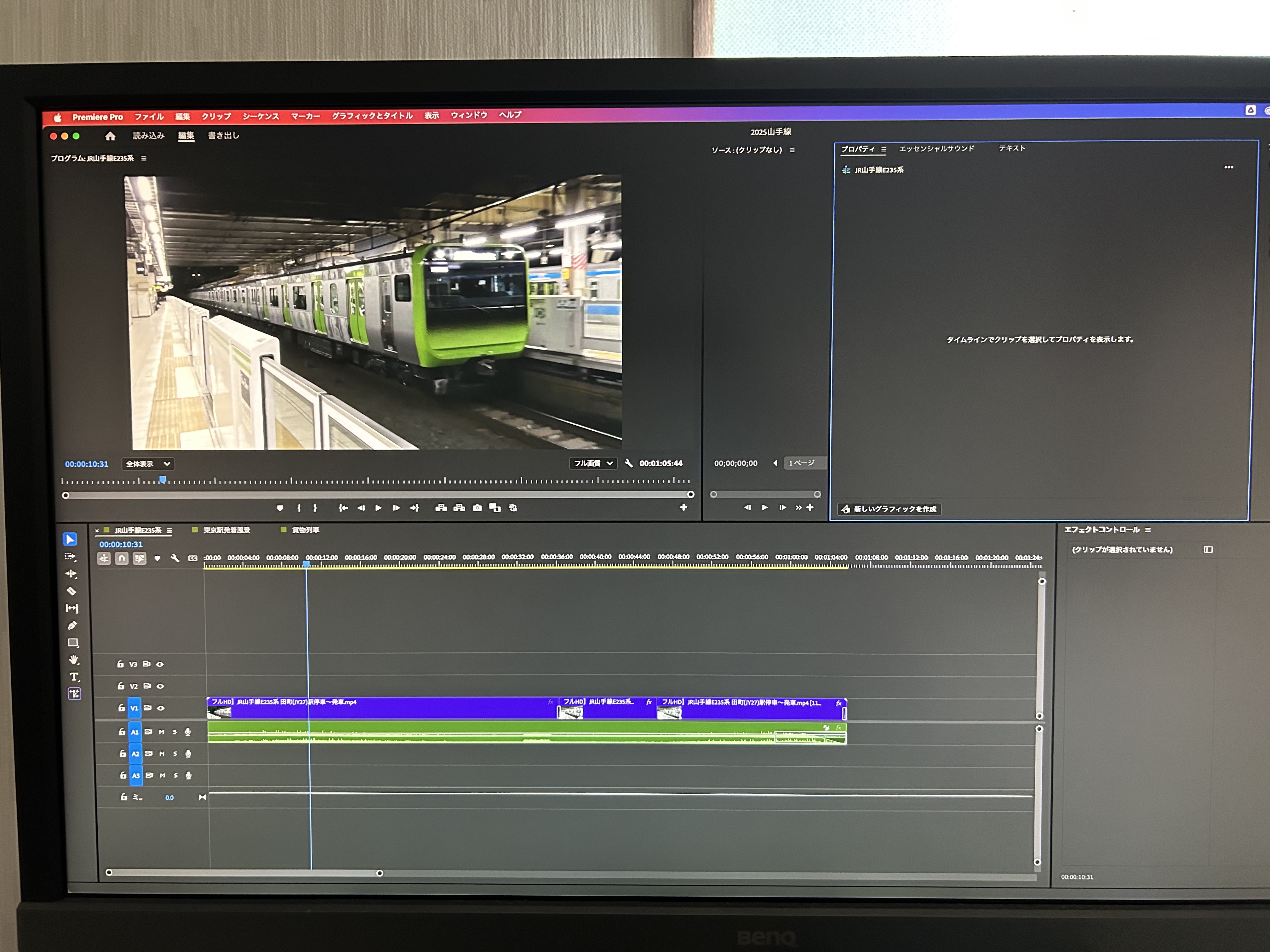Open the Source panel menu
Viewport: 1270px width, 952px height.
pyautogui.click(x=792, y=150)
